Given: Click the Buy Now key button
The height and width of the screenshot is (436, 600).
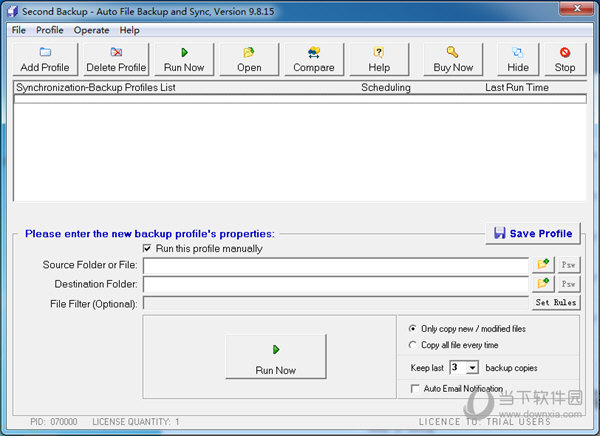Looking at the screenshot, I should coord(453,59).
